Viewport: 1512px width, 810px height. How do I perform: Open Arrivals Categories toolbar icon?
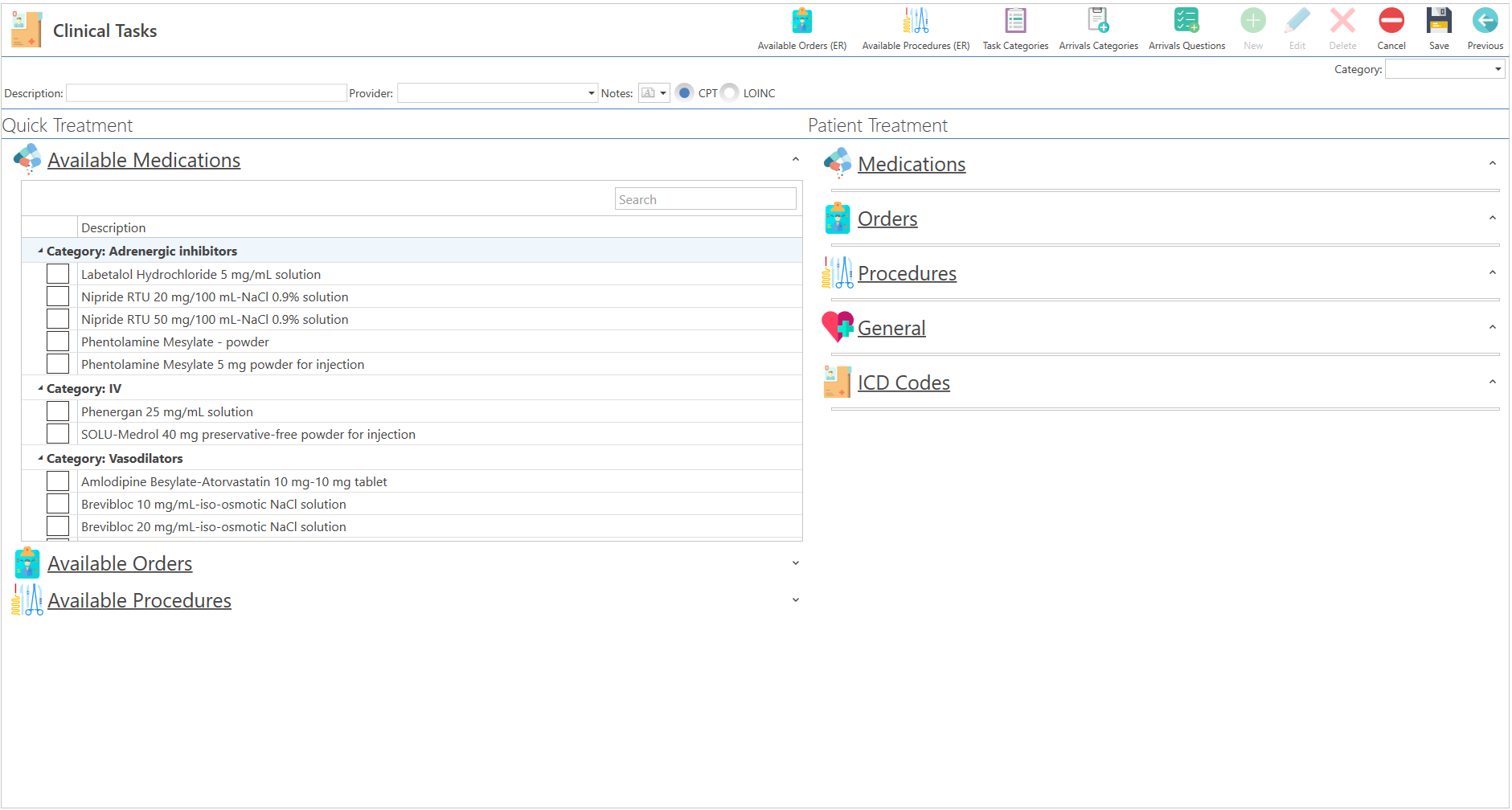click(x=1099, y=20)
